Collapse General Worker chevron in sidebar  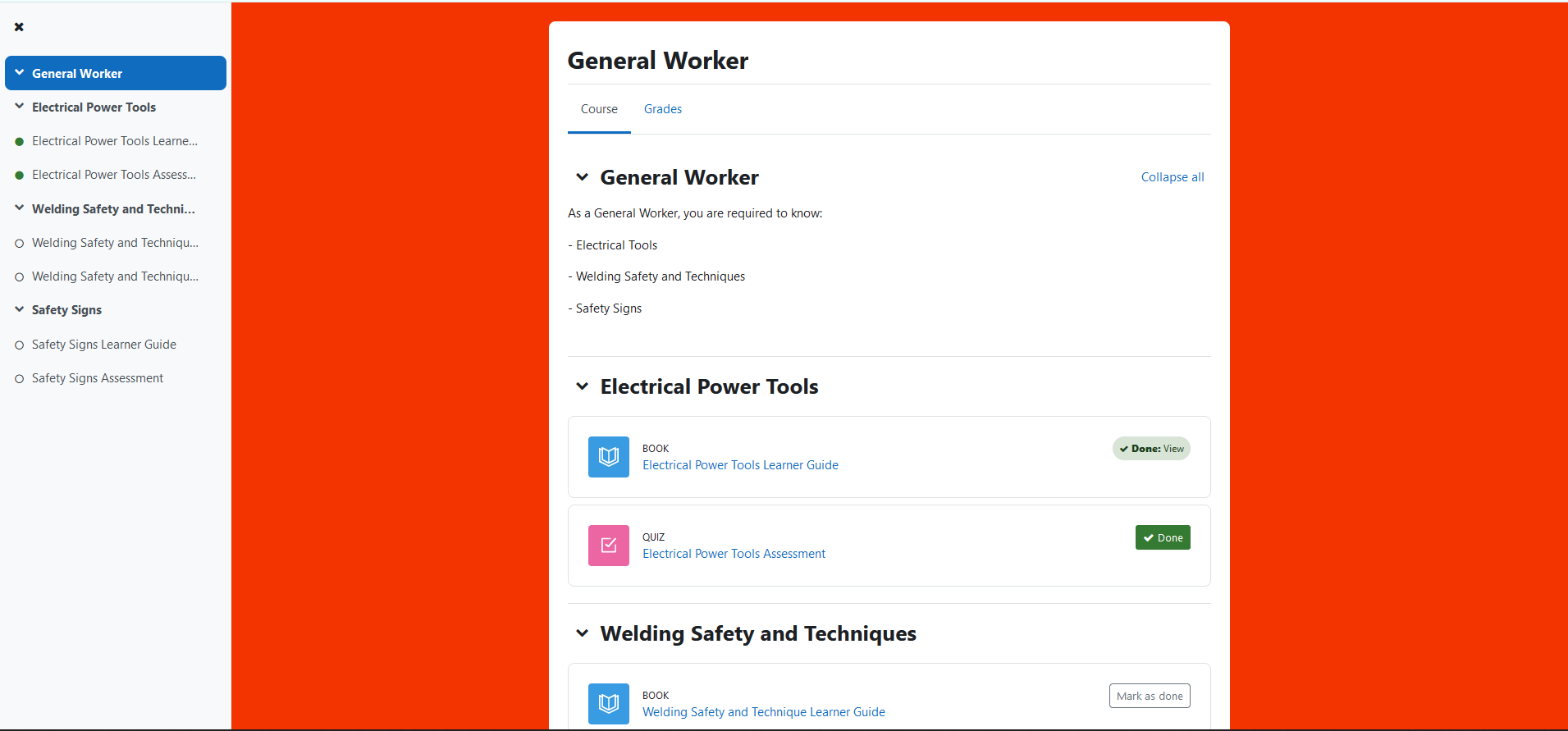pos(20,73)
